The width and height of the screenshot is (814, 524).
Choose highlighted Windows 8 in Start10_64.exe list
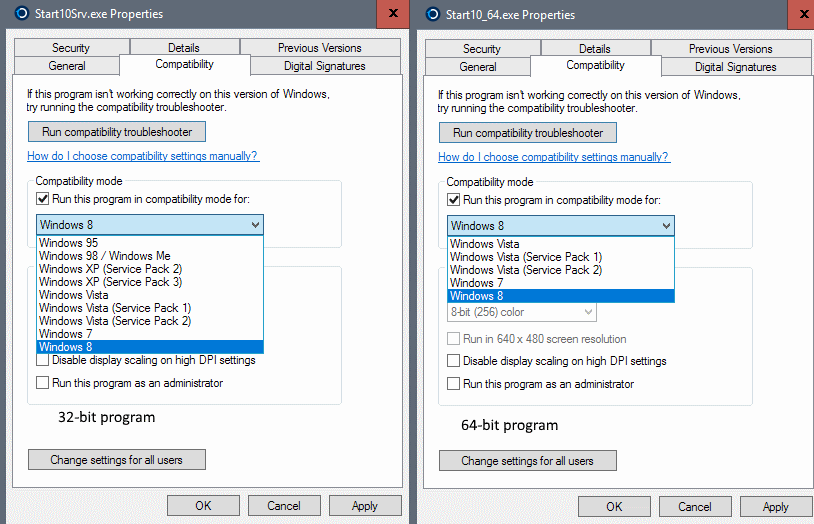[x=561, y=296]
